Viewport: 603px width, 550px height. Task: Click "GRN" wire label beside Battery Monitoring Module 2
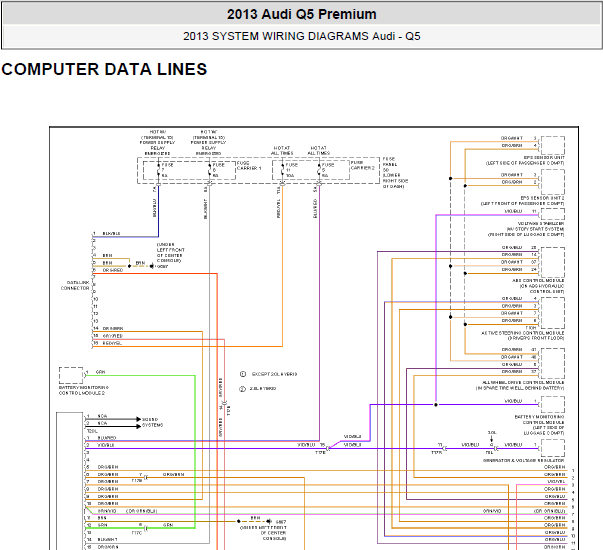click(x=100, y=372)
